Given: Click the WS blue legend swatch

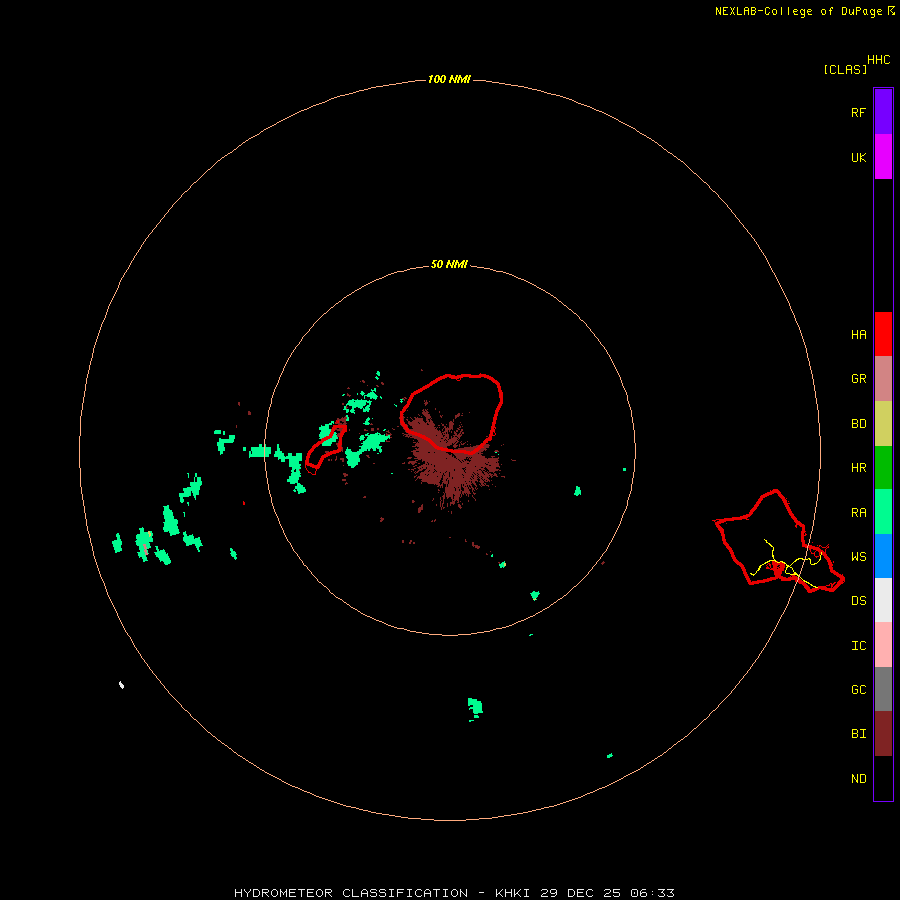Looking at the screenshot, I should (x=883, y=556).
